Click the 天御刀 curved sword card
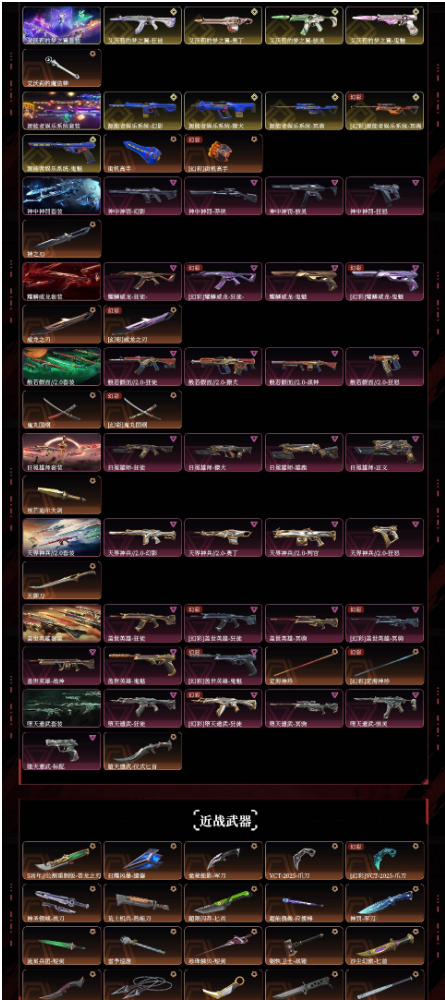Viewport: 445px width, 1000px height. tap(62, 580)
